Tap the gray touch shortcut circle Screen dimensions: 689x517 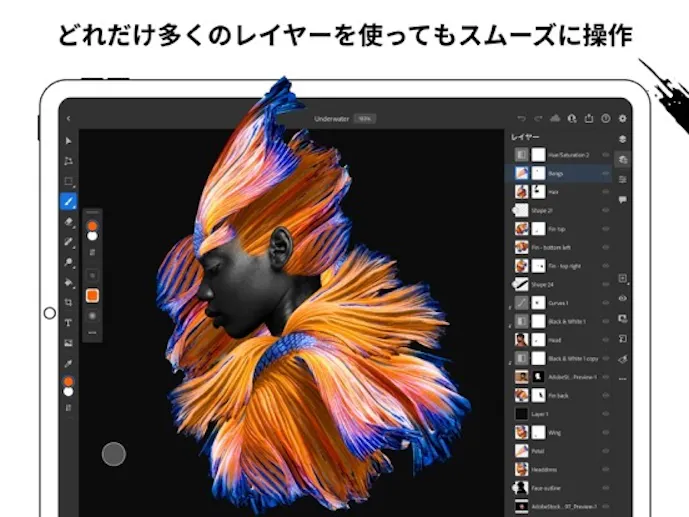pos(114,453)
